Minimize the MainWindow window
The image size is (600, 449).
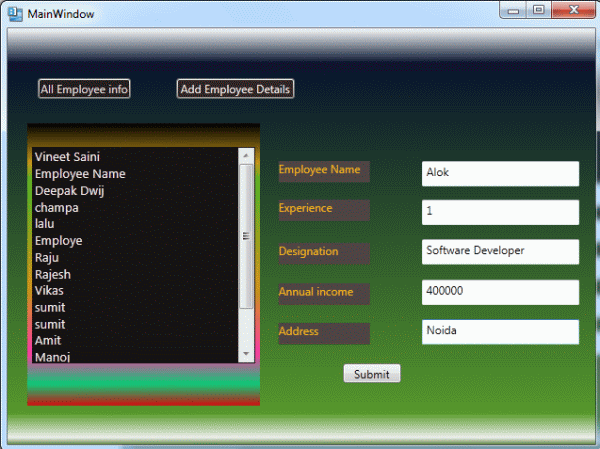point(513,10)
